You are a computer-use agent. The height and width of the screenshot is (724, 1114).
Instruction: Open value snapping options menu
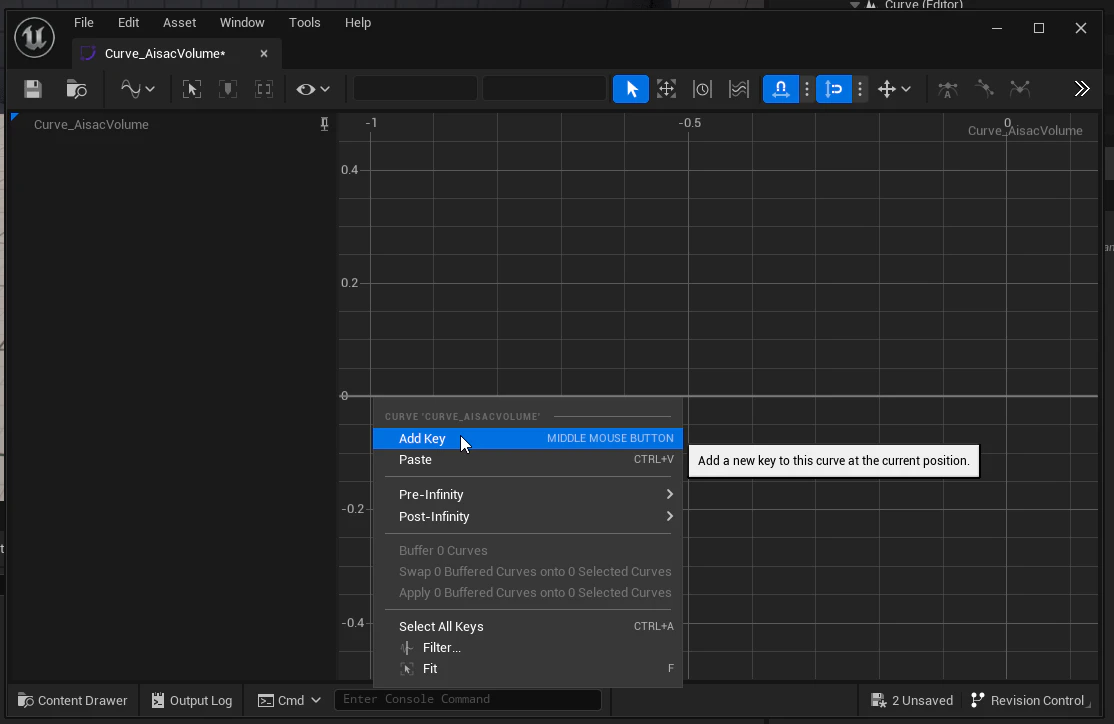click(860, 89)
